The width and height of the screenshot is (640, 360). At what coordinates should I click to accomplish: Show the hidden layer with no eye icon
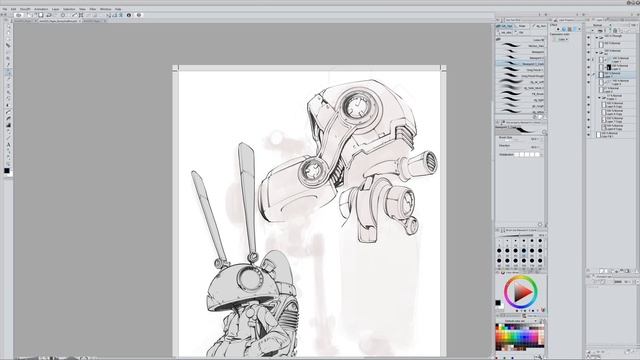pos(589,90)
